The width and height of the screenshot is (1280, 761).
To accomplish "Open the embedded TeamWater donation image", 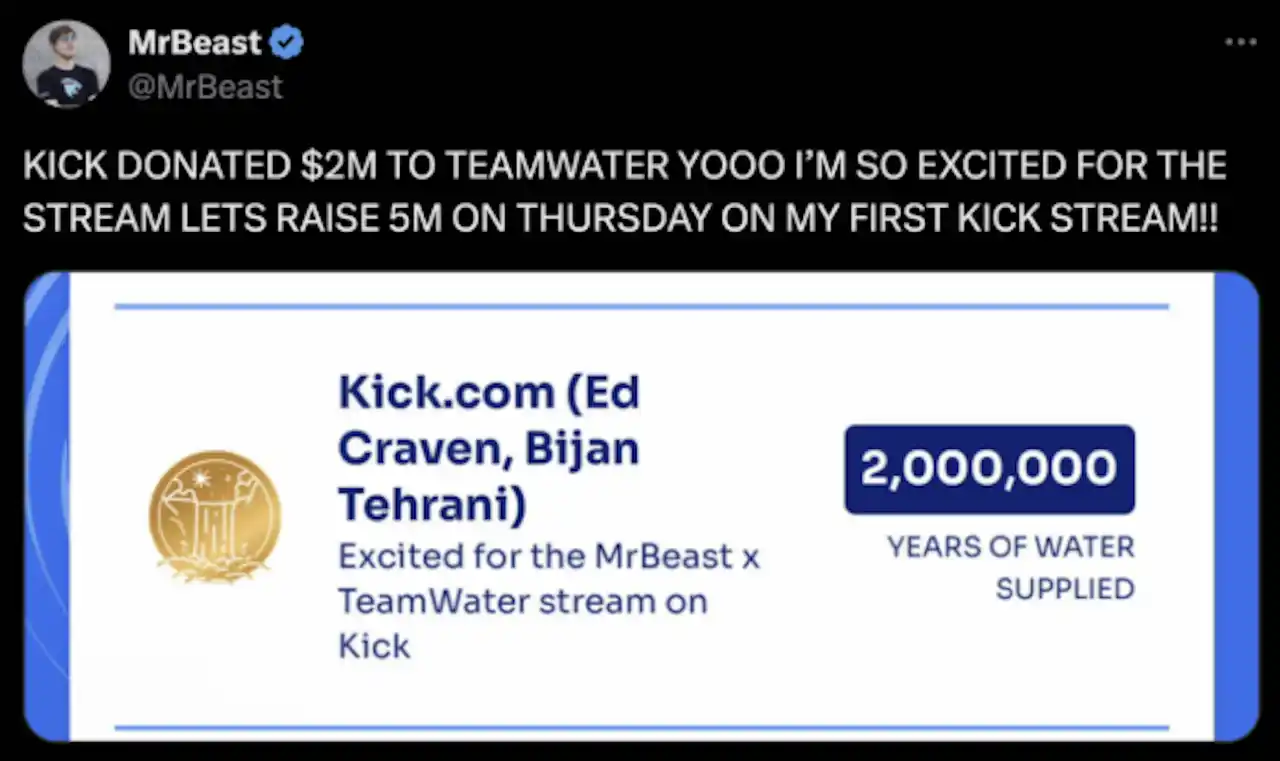I will (641, 506).
